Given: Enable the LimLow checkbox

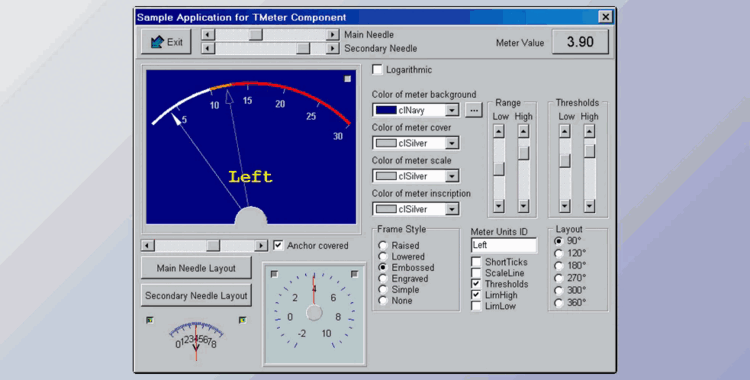Looking at the screenshot, I should tap(476, 306).
